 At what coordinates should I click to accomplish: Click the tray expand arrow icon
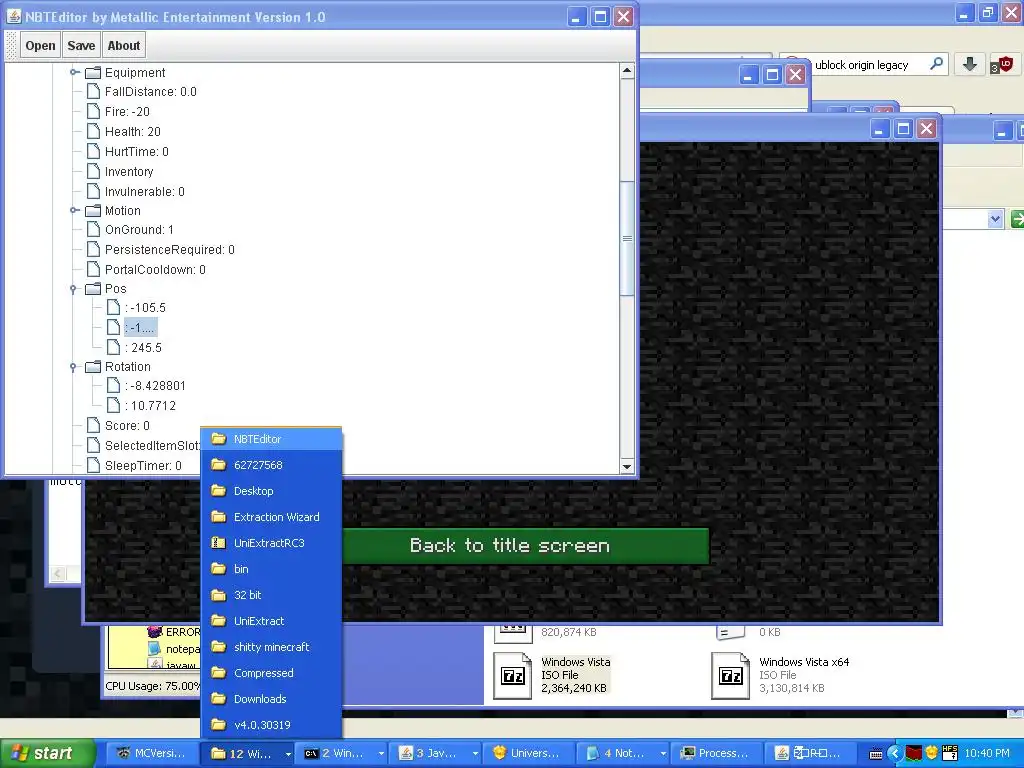click(894, 754)
